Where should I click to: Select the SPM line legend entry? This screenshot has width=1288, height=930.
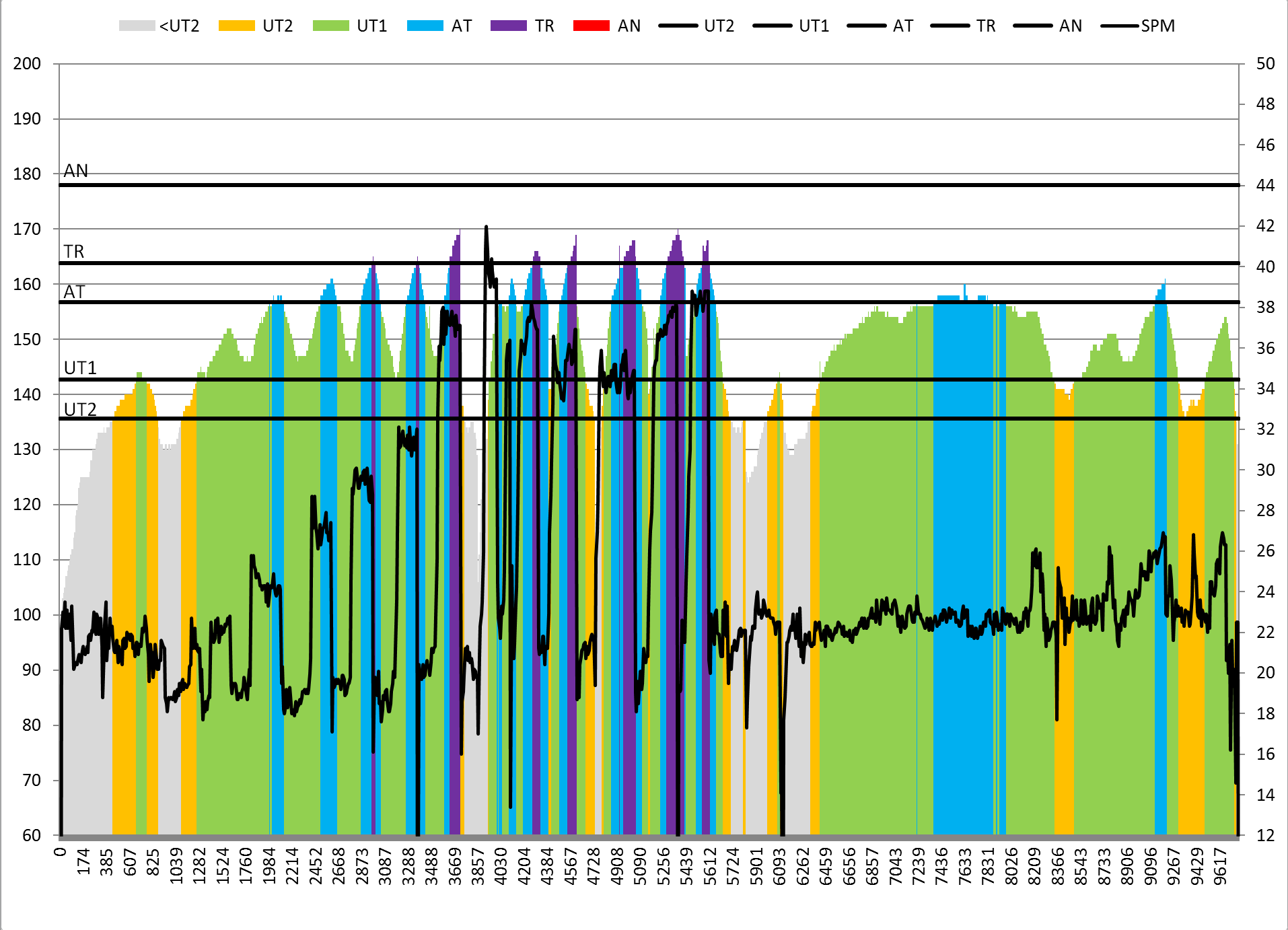[x=1157, y=26]
